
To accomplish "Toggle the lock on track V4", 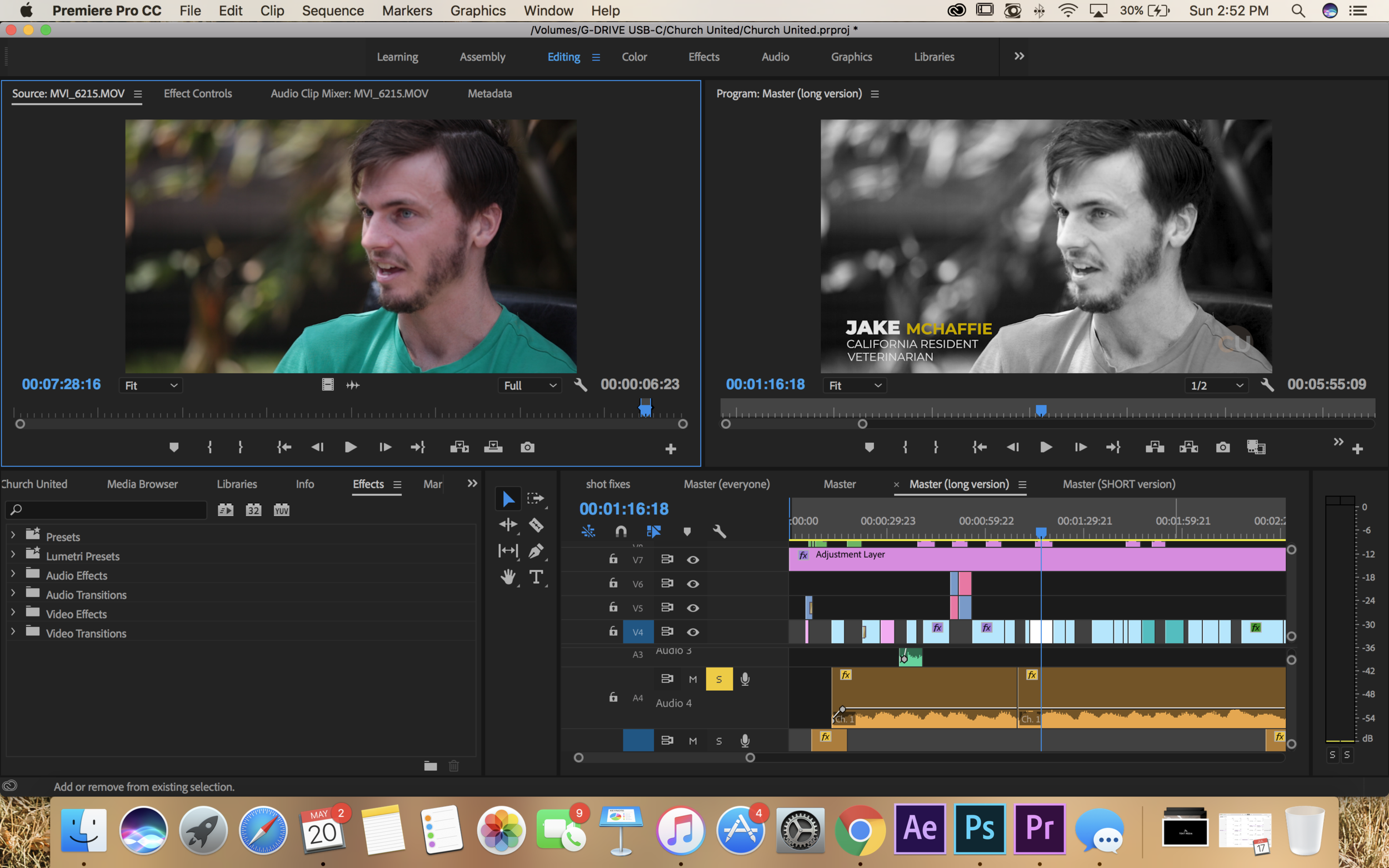I will (x=613, y=631).
